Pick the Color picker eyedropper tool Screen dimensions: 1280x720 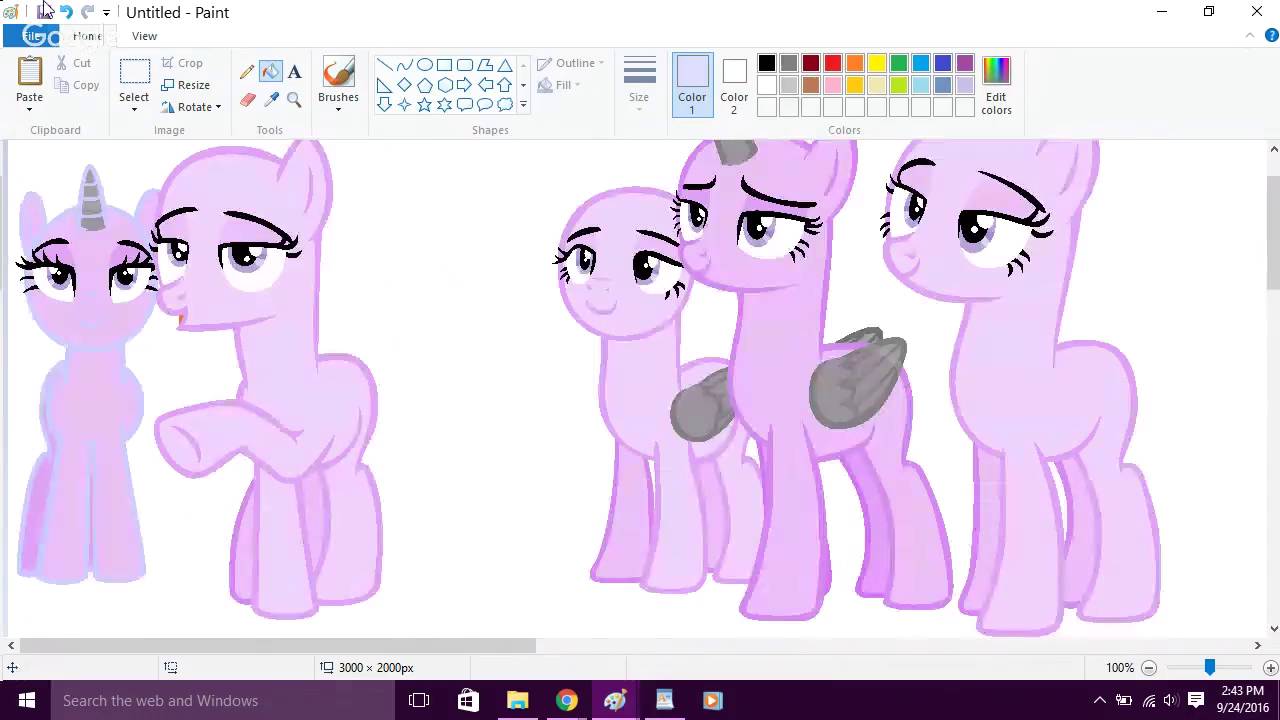(x=270, y=99)
